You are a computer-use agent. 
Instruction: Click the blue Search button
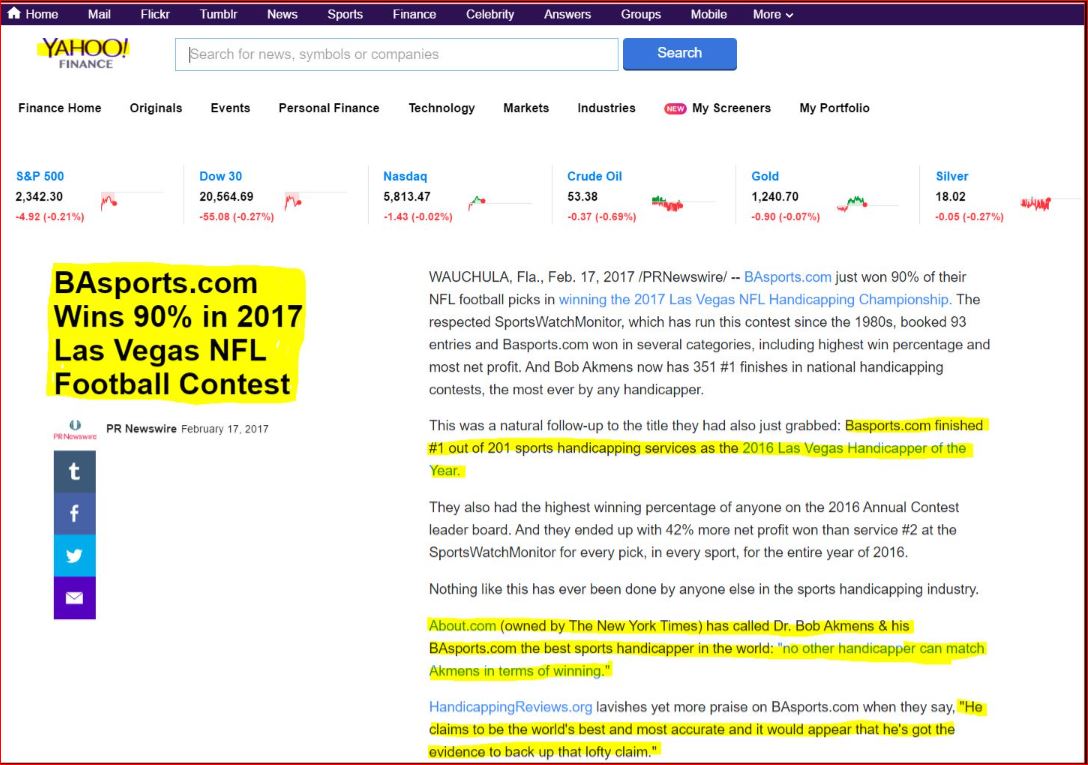coord(679,53)
